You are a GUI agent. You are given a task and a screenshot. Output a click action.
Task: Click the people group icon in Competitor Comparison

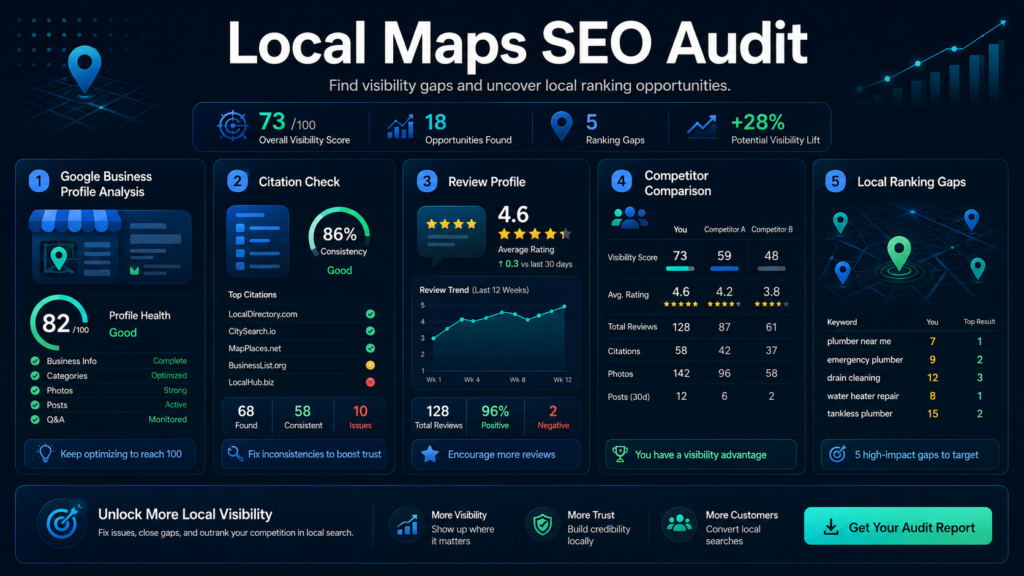630,217
